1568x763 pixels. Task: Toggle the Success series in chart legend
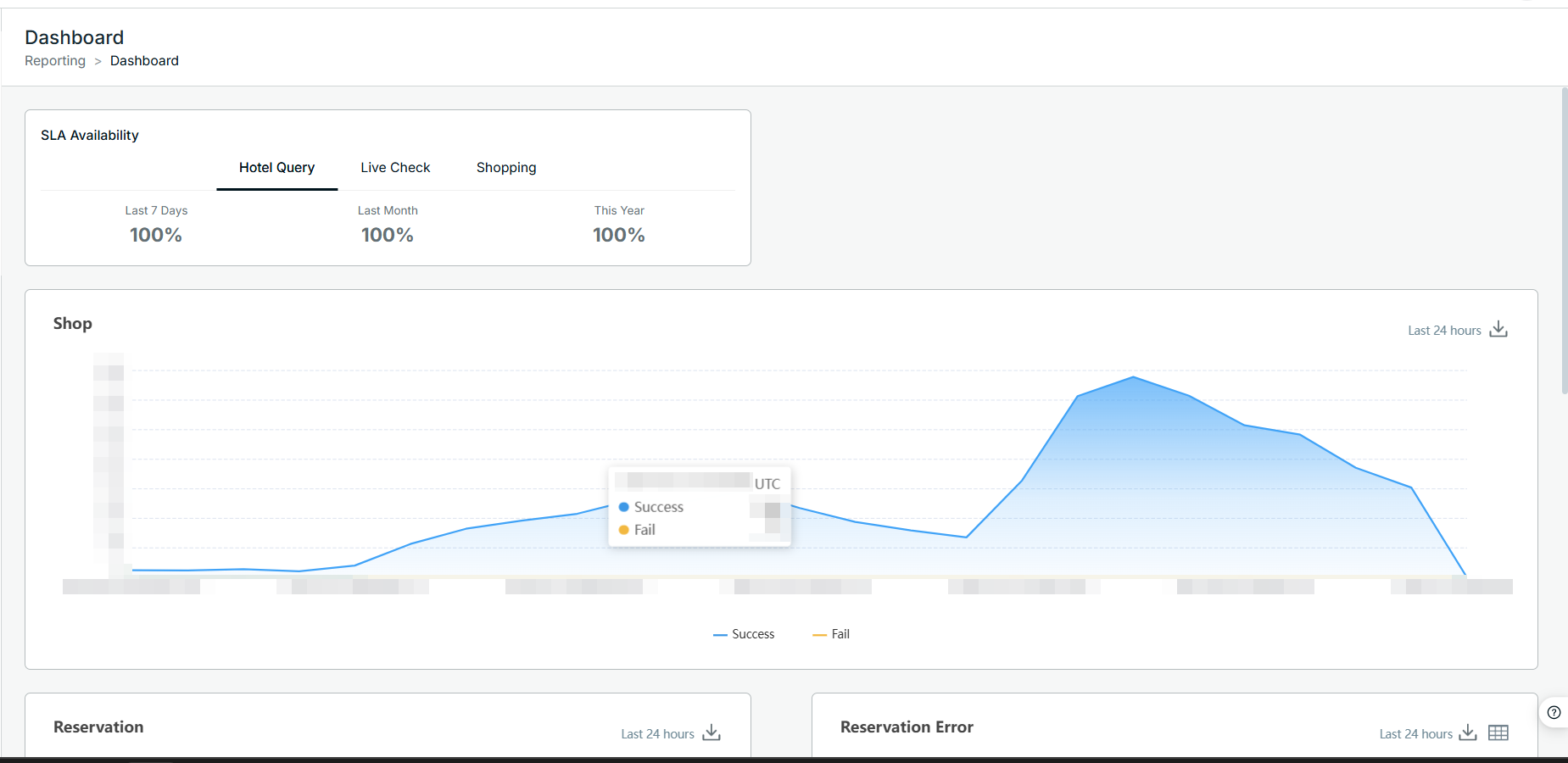pyautogui.click(x=744, y=634)
